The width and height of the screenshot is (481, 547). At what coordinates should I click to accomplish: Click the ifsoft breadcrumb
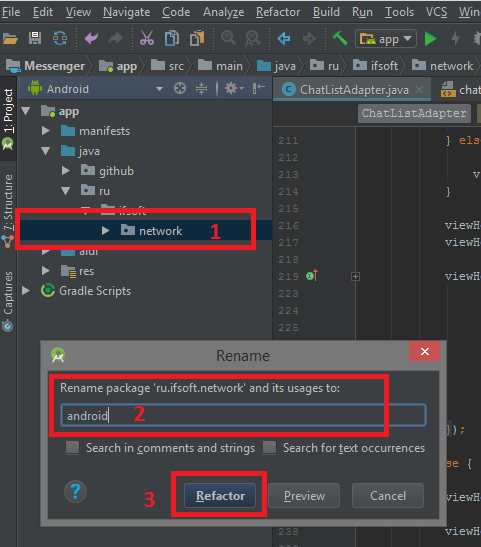[375, 66]
